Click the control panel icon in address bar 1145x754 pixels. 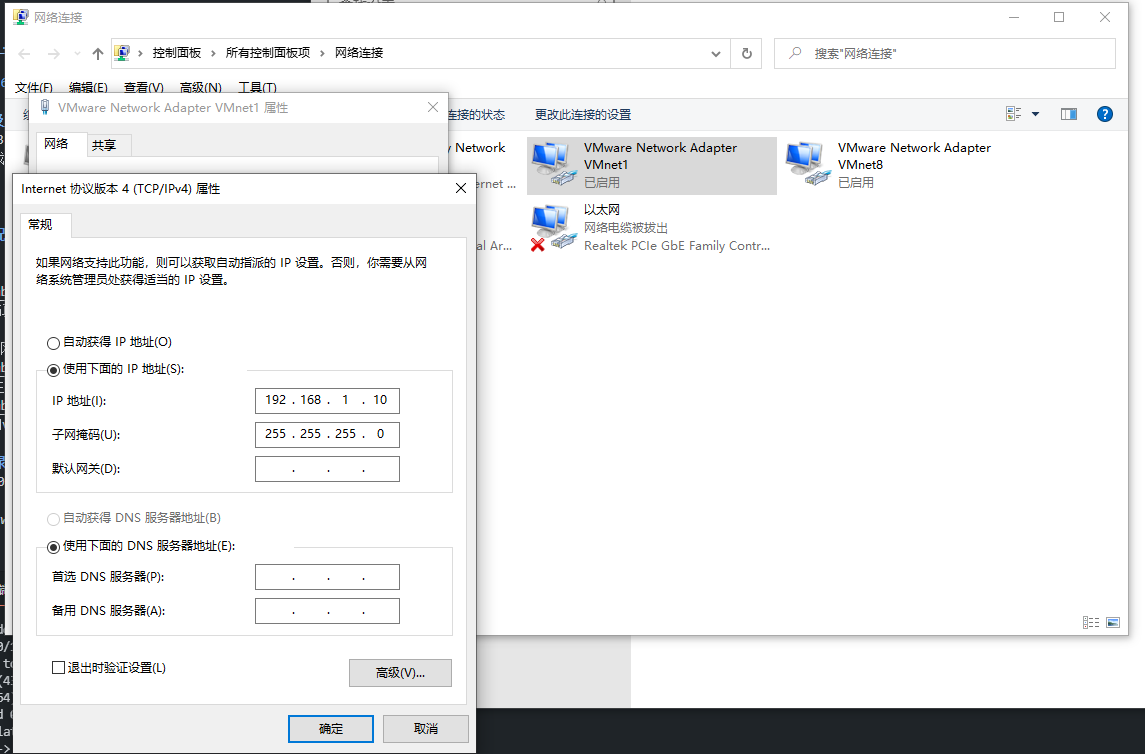(x=122, y=53)
